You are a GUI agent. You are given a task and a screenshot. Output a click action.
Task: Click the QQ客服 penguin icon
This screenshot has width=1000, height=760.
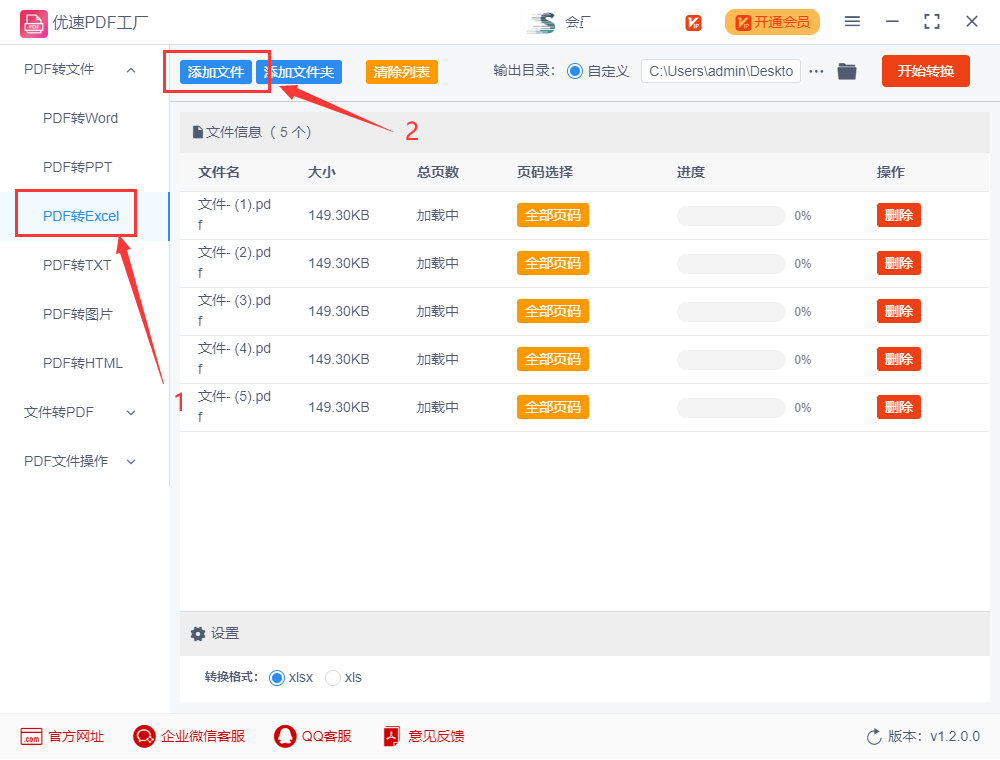coord(285,736)
